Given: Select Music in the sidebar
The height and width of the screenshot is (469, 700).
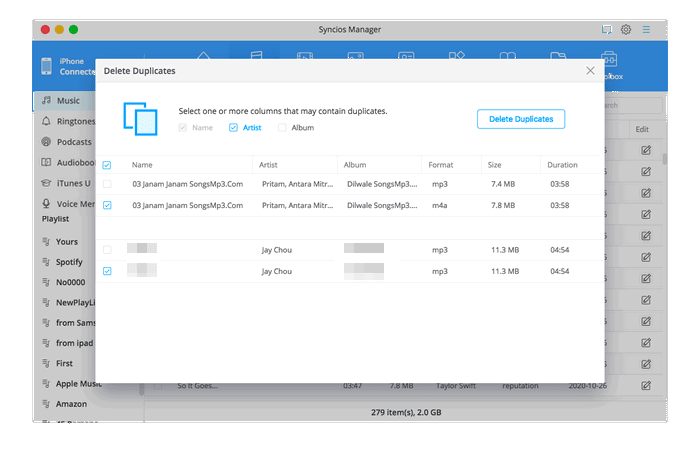Looking at the screenshot, I should [65, 100].
